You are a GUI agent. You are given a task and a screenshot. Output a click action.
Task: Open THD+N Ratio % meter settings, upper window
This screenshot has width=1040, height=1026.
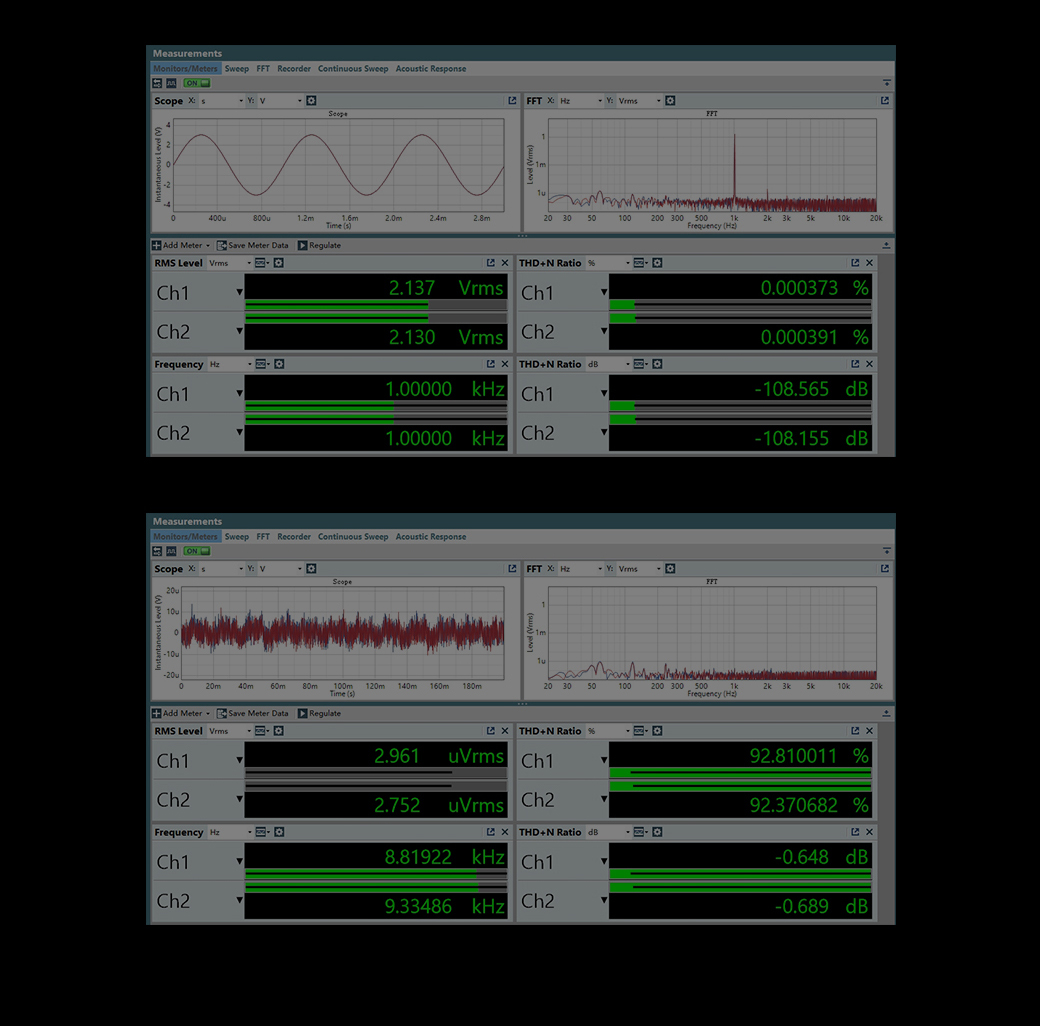pos(657,263)
